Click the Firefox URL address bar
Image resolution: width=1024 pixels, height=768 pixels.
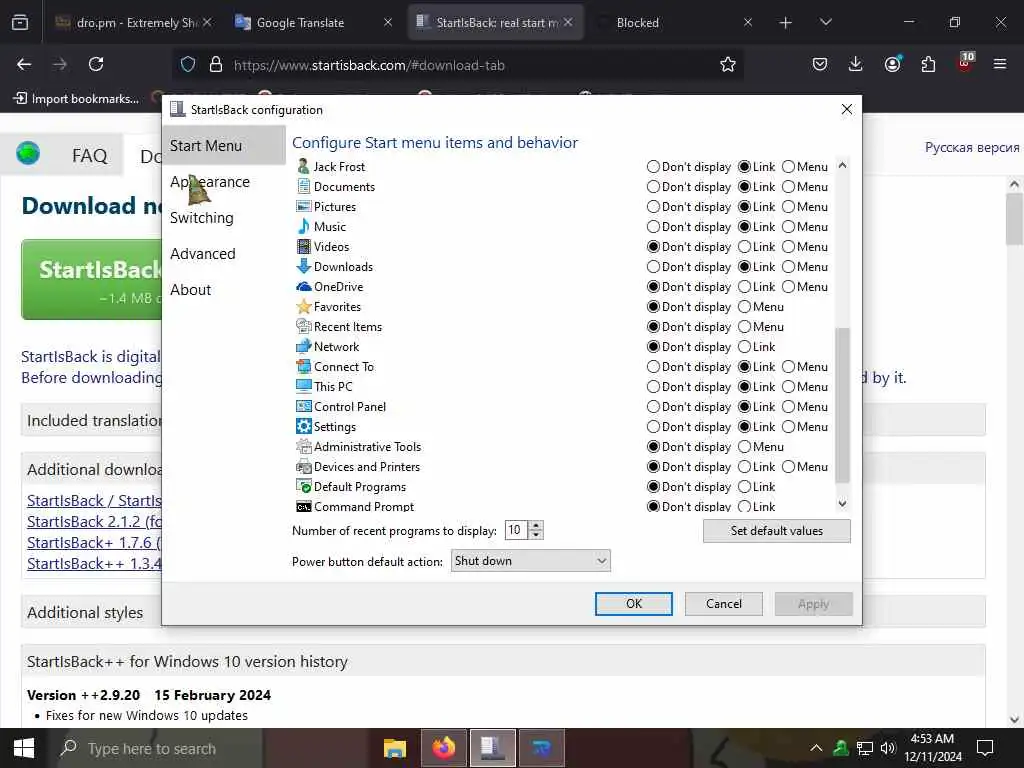pos(457,65)
